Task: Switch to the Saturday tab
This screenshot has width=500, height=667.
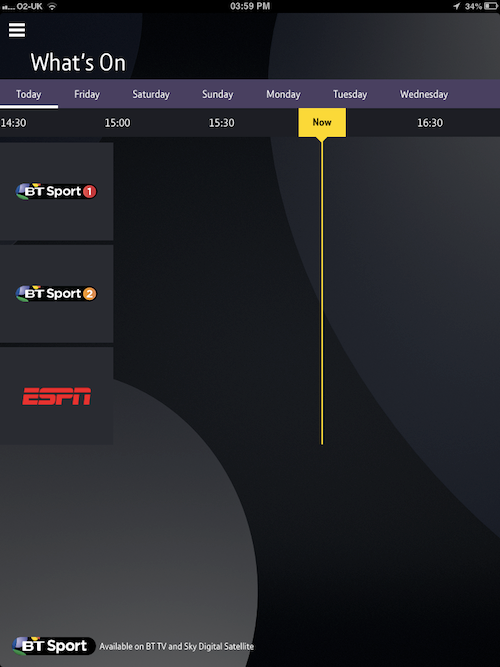Action: [151, 94]
